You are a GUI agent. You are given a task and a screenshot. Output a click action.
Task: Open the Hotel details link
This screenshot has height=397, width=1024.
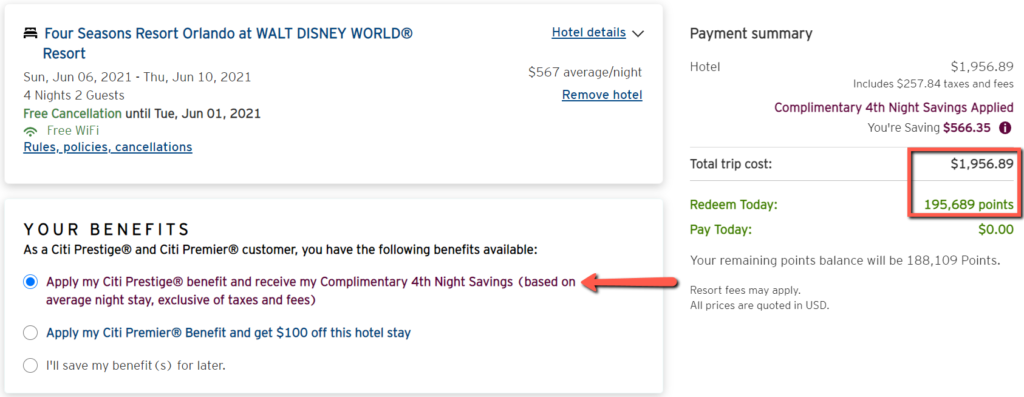[588, 33]
